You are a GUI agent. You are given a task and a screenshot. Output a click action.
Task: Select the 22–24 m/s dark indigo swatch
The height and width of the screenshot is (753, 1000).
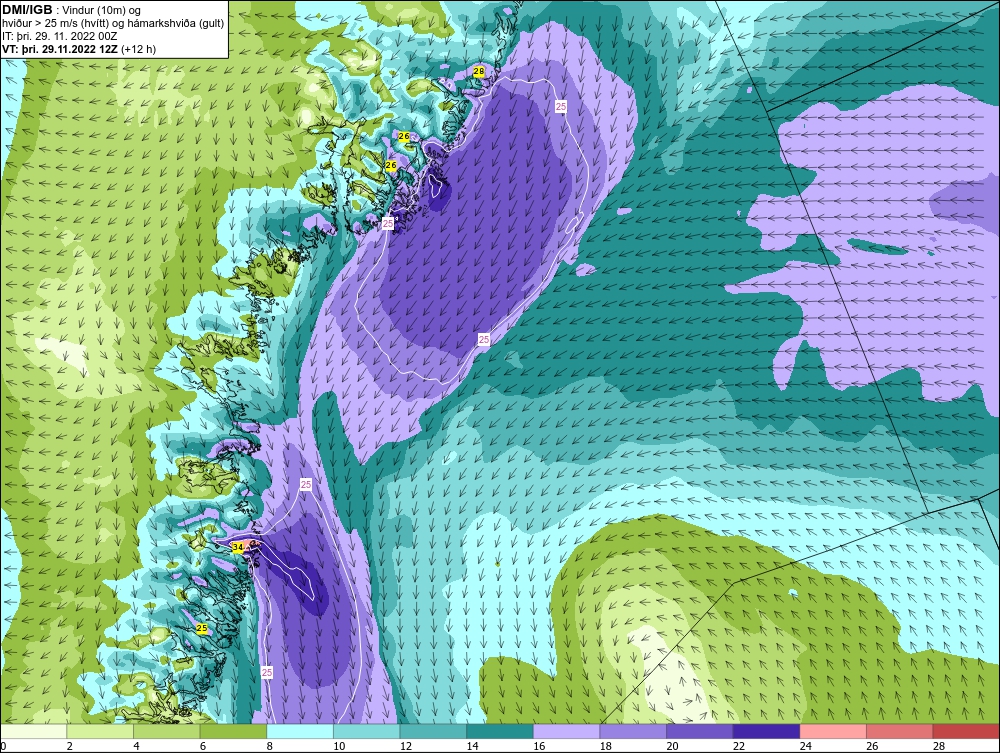(767, 731)
